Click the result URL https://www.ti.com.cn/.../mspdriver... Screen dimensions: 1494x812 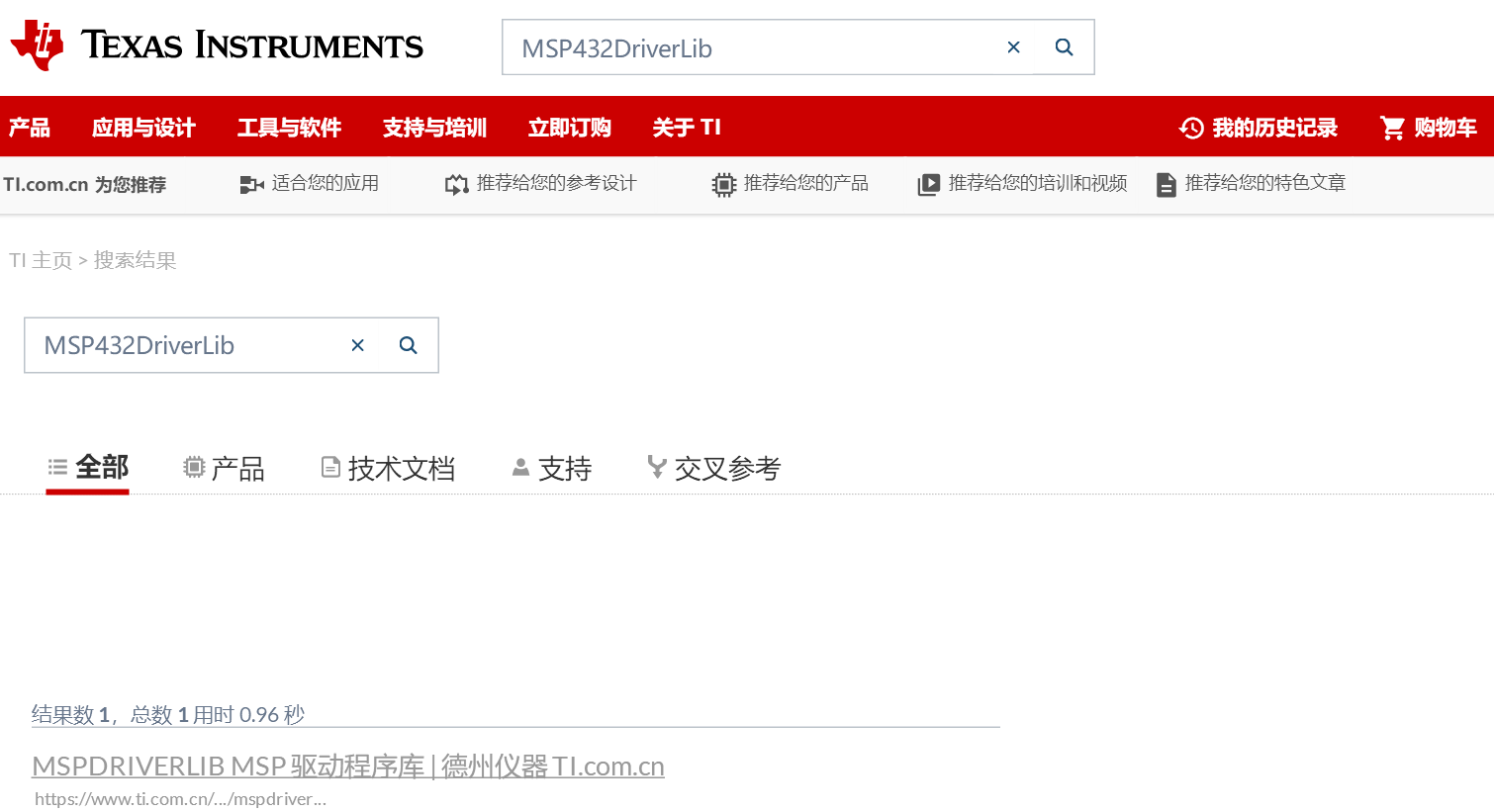point(180,799)
